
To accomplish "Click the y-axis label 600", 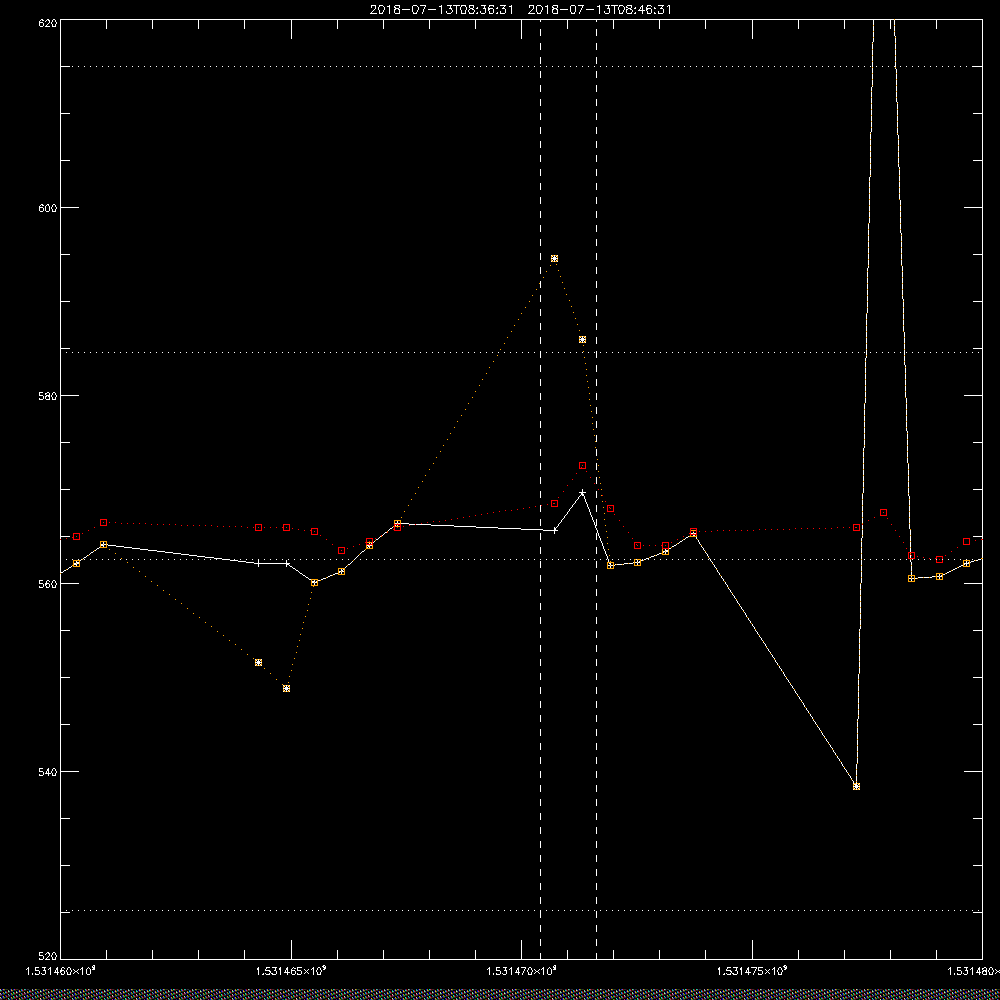I will [x=48, y=208].
